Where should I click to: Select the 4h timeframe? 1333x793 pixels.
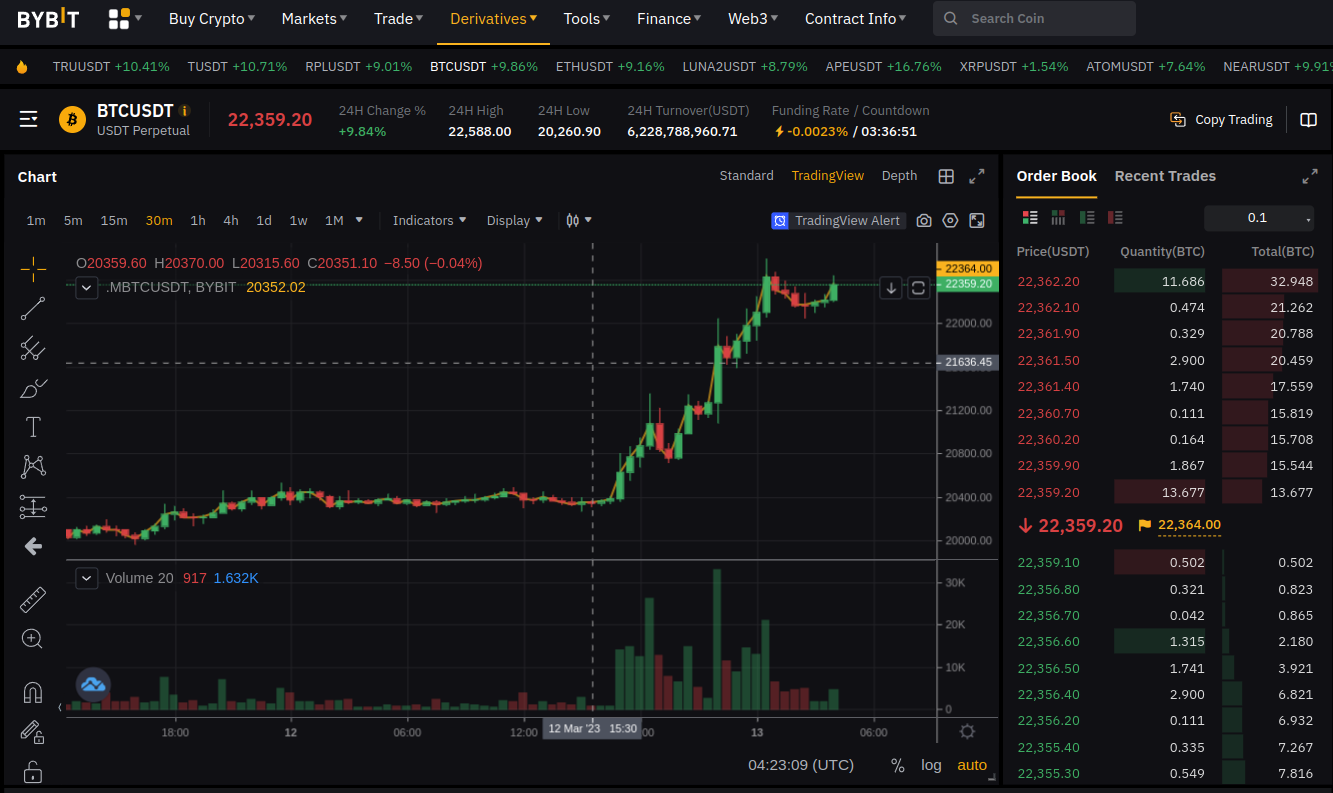231,220
